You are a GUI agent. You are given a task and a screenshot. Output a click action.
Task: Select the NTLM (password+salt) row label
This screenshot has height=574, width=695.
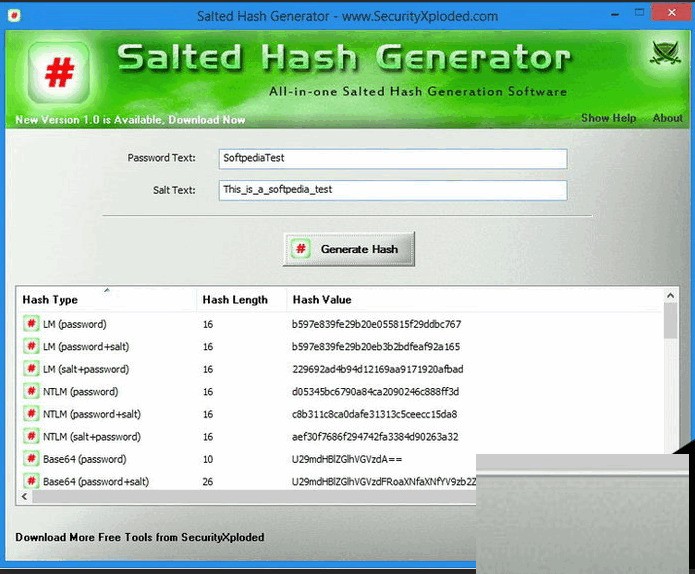click(x=92, y=414)
